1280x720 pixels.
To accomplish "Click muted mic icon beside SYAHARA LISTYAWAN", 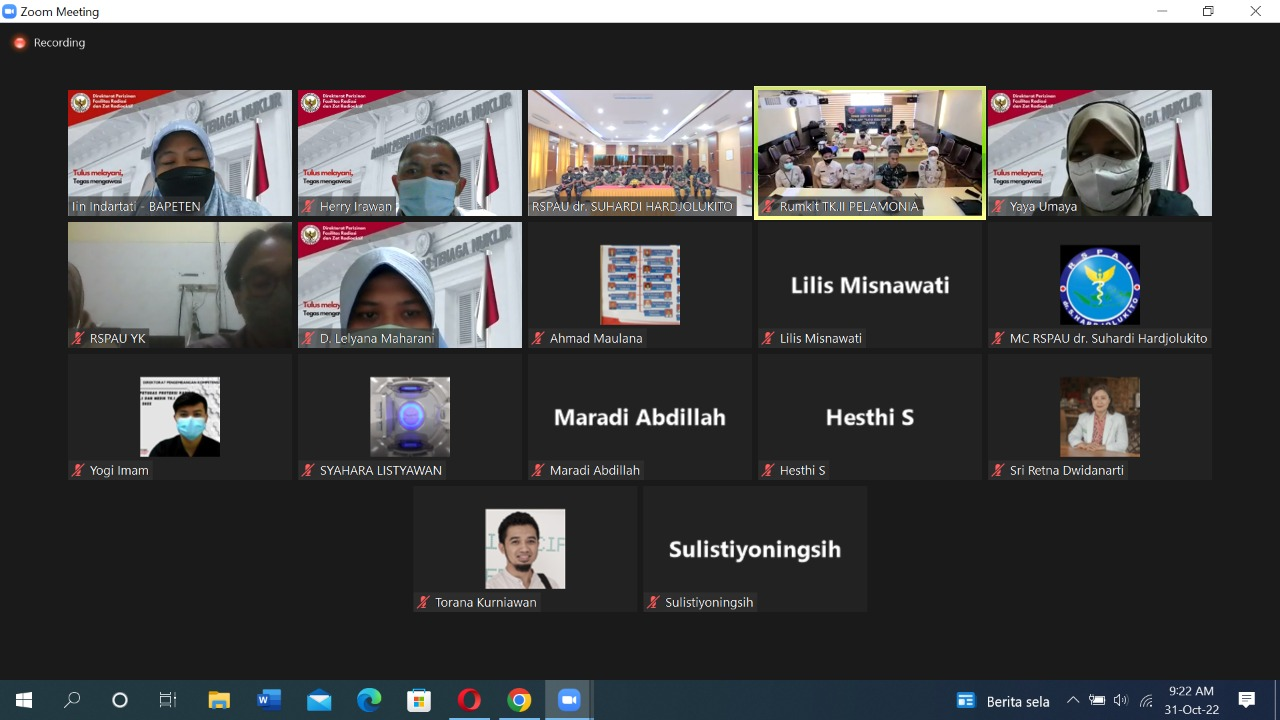I will click(308, 471).
